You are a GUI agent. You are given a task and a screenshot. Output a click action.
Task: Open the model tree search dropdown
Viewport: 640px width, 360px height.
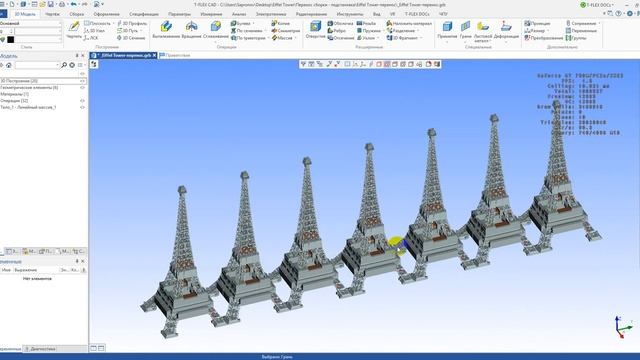[57, 65]
